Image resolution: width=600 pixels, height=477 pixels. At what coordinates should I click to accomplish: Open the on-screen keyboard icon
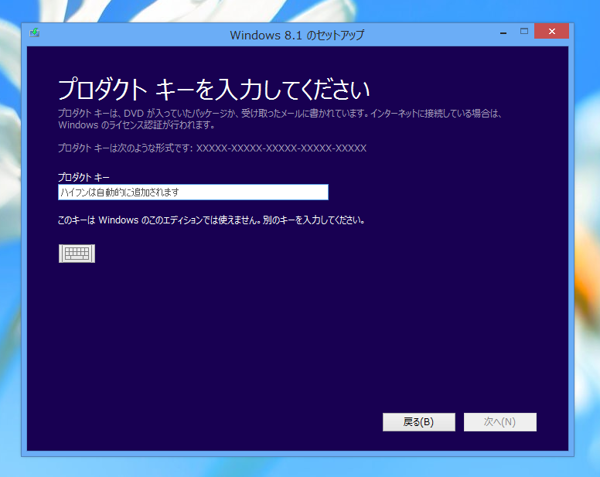point(77,253)
